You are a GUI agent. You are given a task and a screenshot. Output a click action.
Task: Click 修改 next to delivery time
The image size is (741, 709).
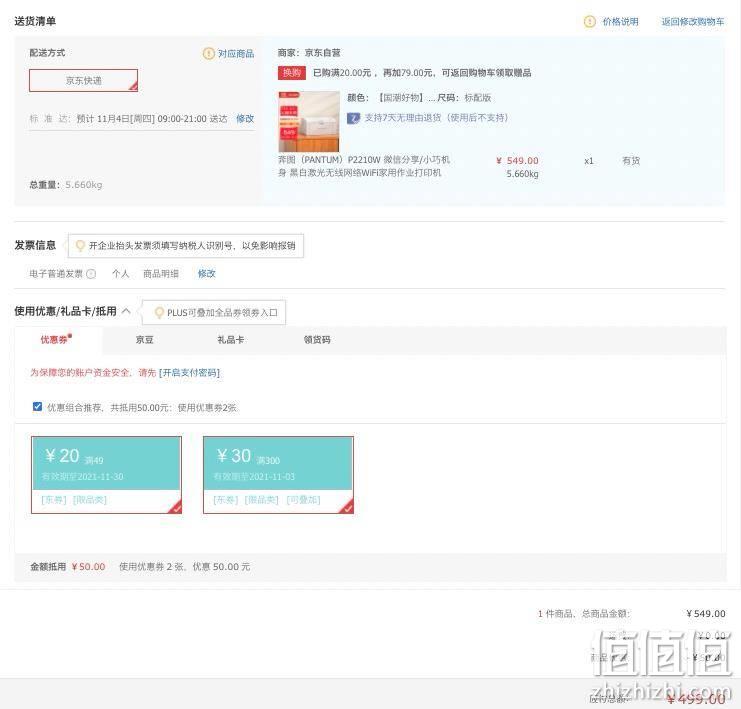click(x=245, y=118)
